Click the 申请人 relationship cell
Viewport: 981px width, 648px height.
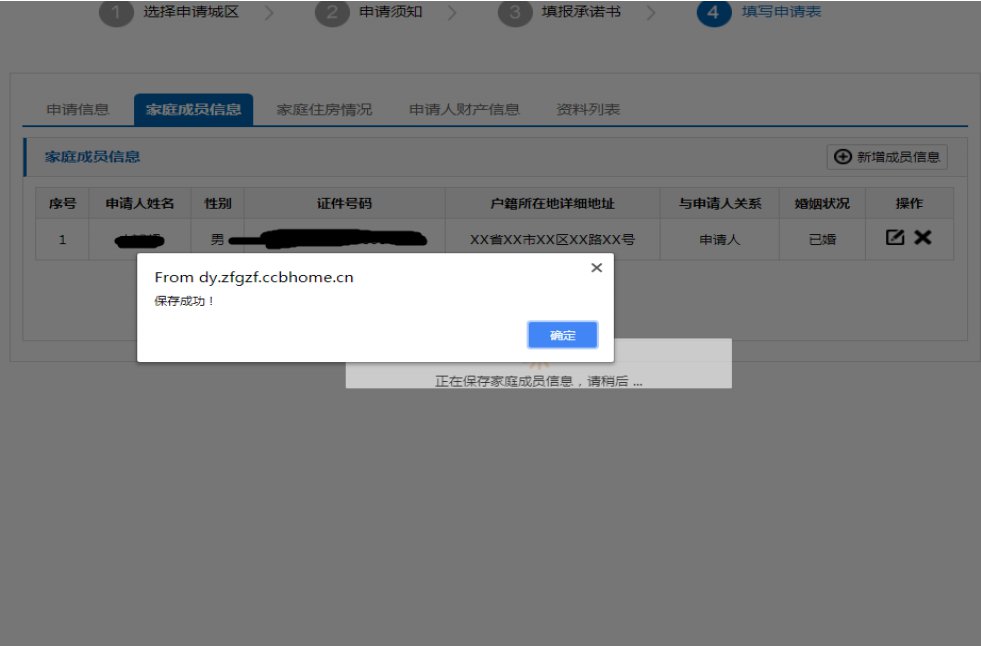(x=719, y=240)
